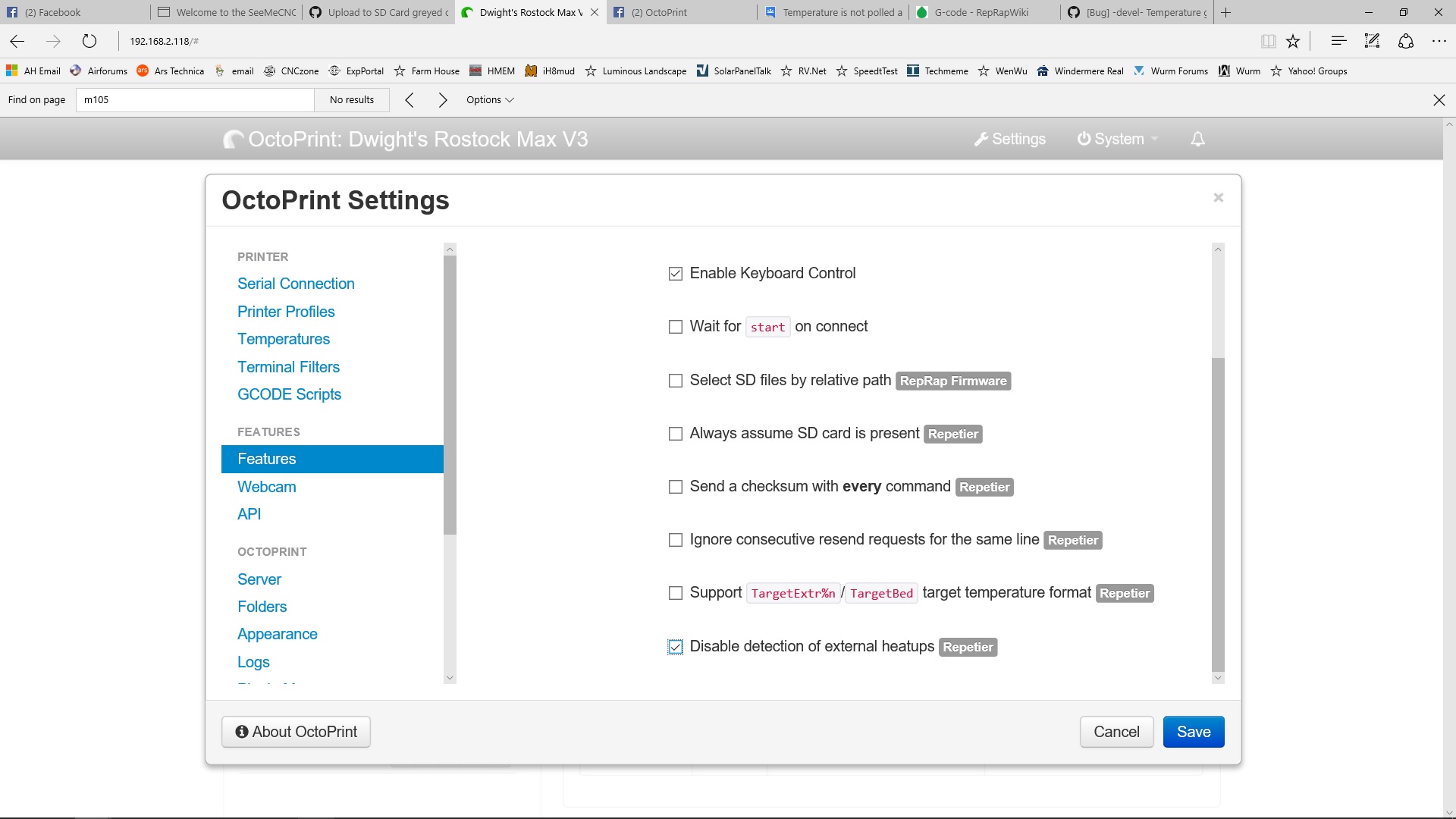Uncheck Enable Keyboard Control
The image size is (1456, 819).
click(x=676, y=274)
